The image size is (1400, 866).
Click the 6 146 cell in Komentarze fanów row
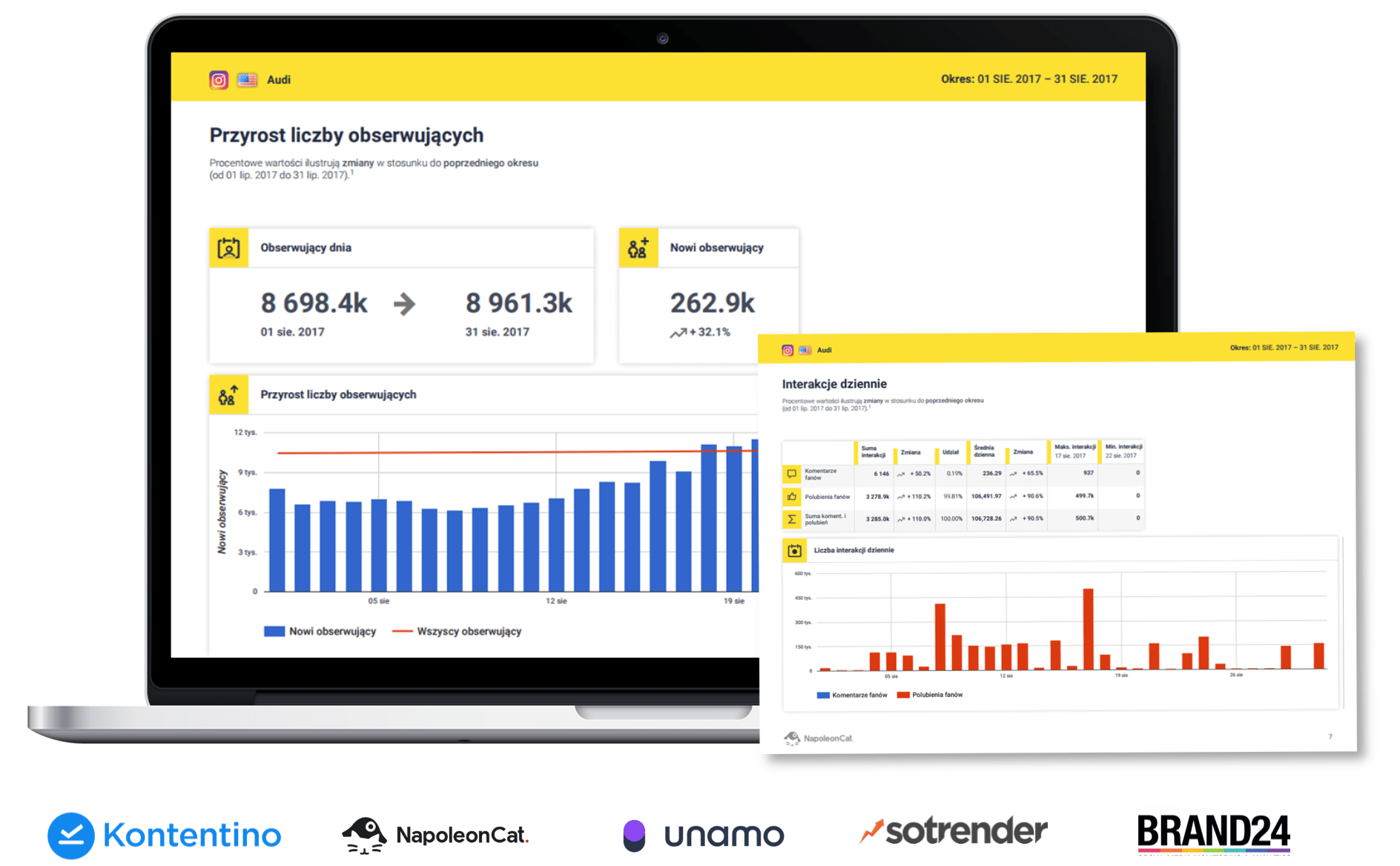coord(881,474)
